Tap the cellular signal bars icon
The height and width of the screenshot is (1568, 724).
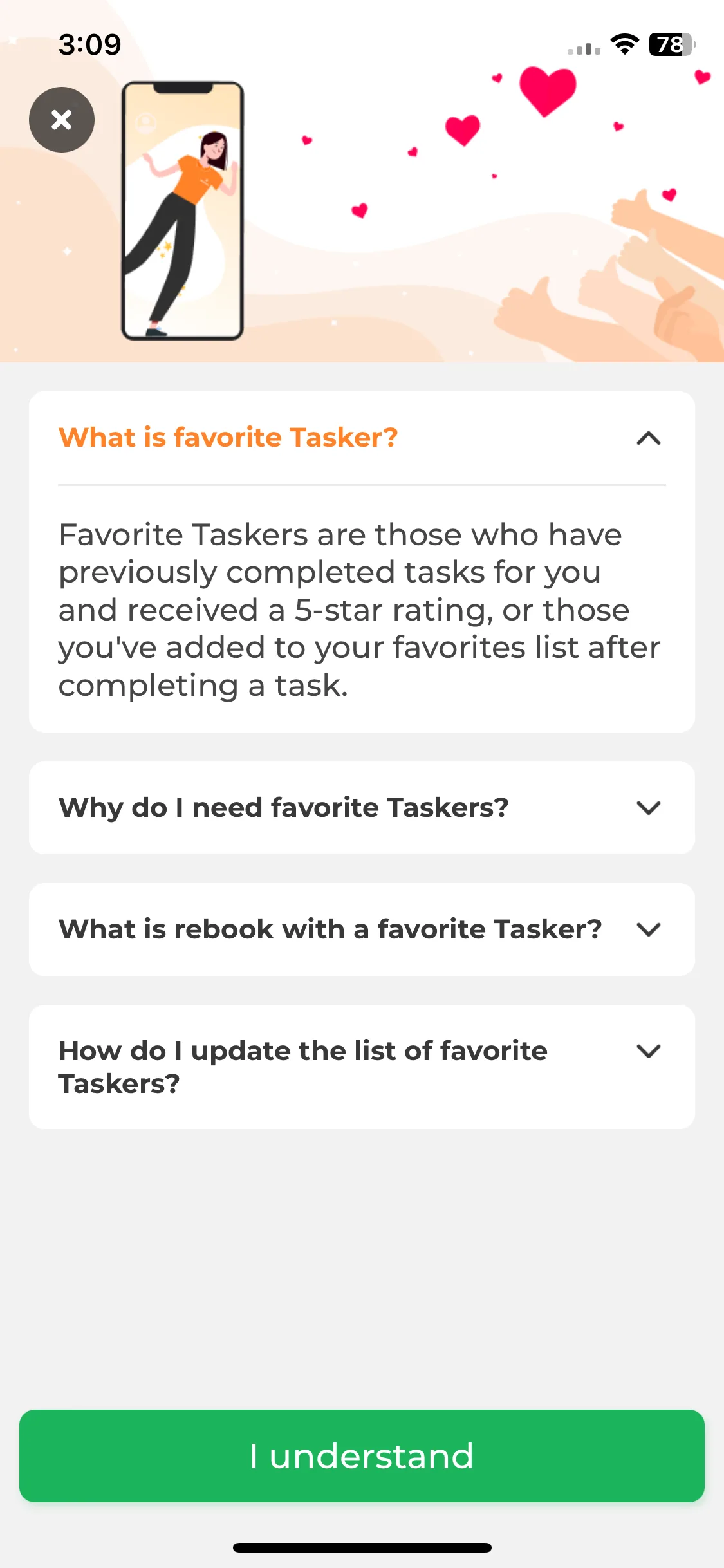pos(584,49)
